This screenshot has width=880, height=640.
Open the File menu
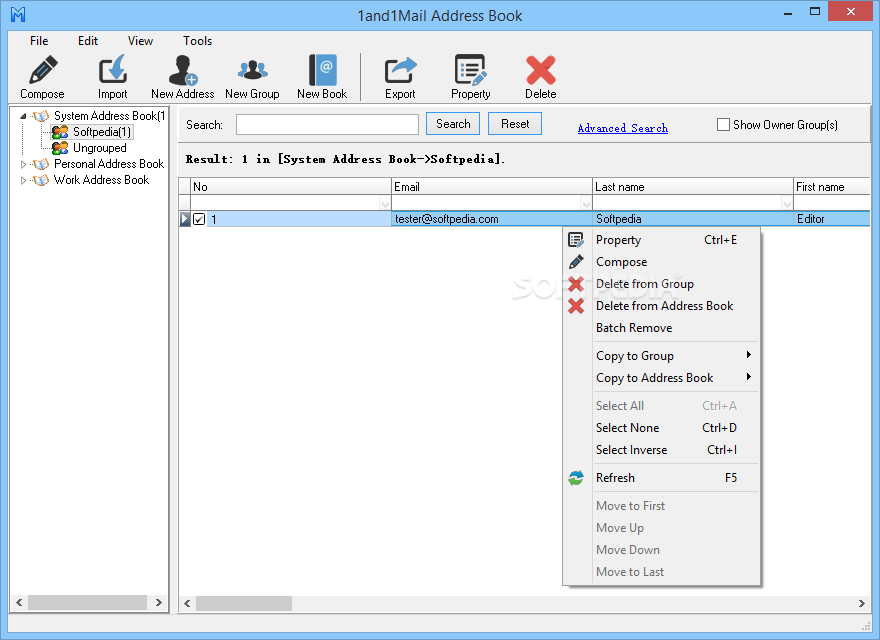[39, 41]
